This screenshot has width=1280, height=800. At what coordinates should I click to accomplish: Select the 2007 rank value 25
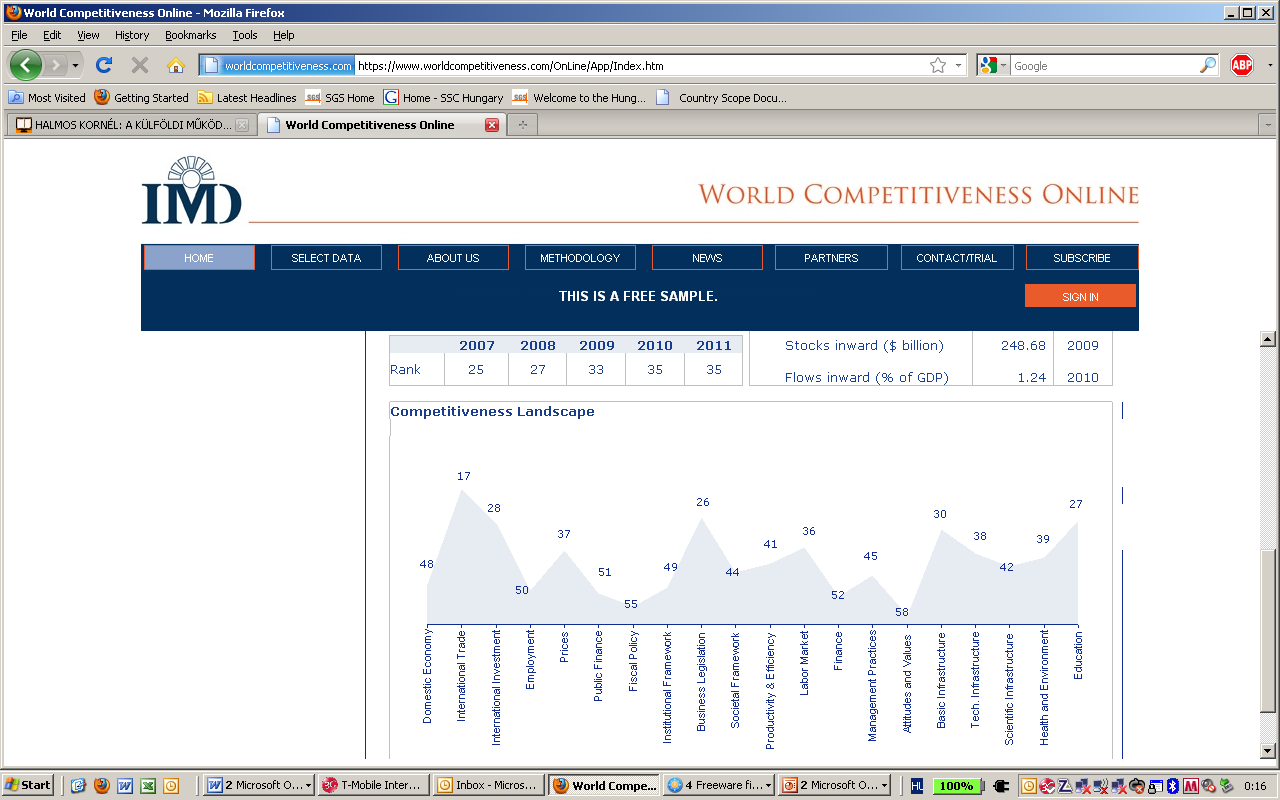(x=476, y=370)
